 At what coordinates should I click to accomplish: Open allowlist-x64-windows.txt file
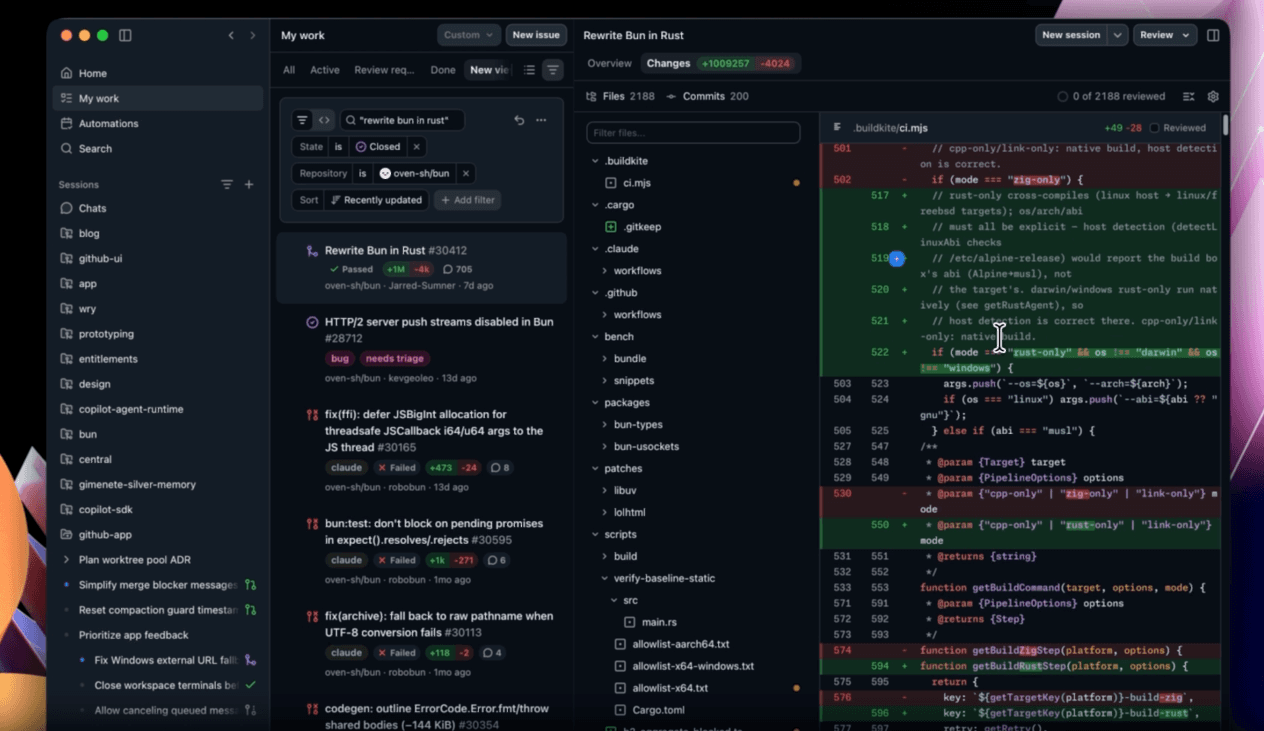(693, 666)
